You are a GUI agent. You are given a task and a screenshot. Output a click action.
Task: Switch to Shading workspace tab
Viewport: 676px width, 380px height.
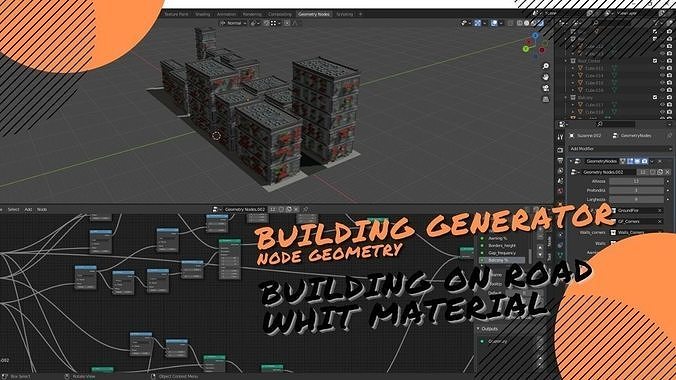(202, 14)
